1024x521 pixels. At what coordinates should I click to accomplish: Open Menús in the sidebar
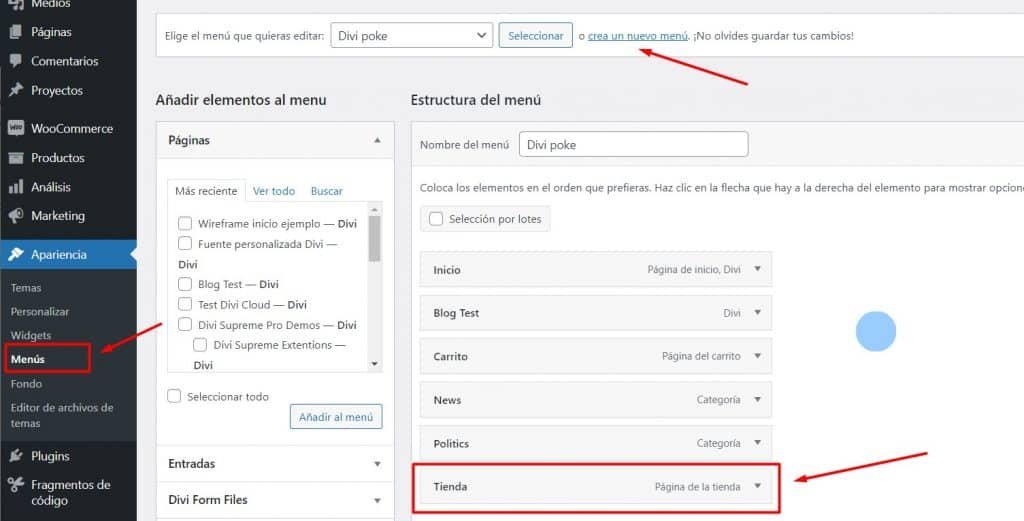click(27, 359)
